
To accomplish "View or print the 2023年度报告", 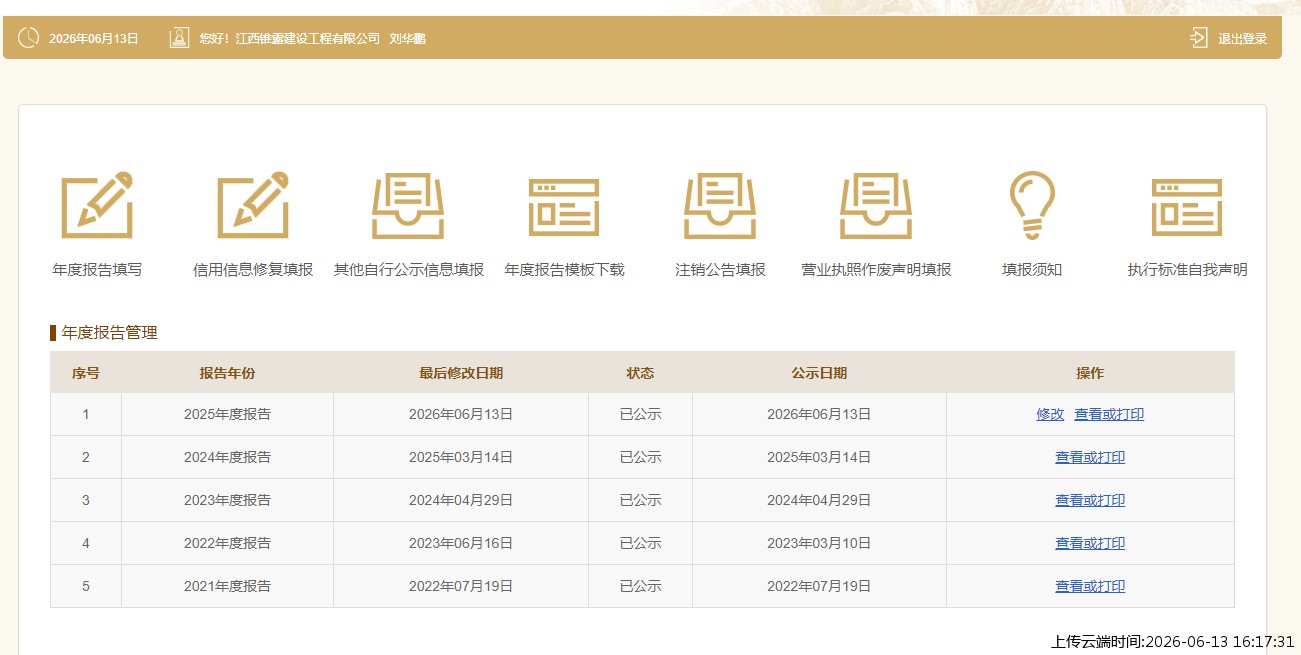I will (x=1090, y=500).
